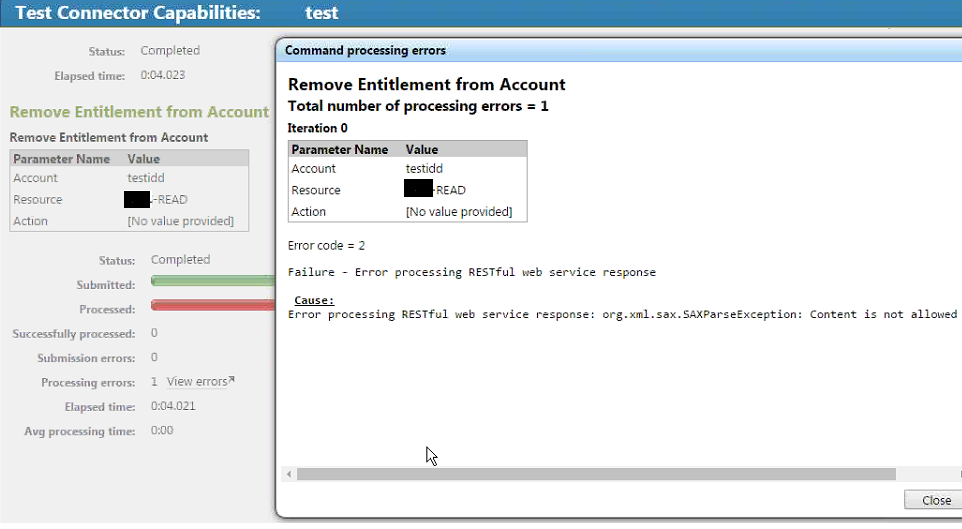
Task: Click the green Submitted progress bar
Action: pyautogui.click(x=212, y=282)
